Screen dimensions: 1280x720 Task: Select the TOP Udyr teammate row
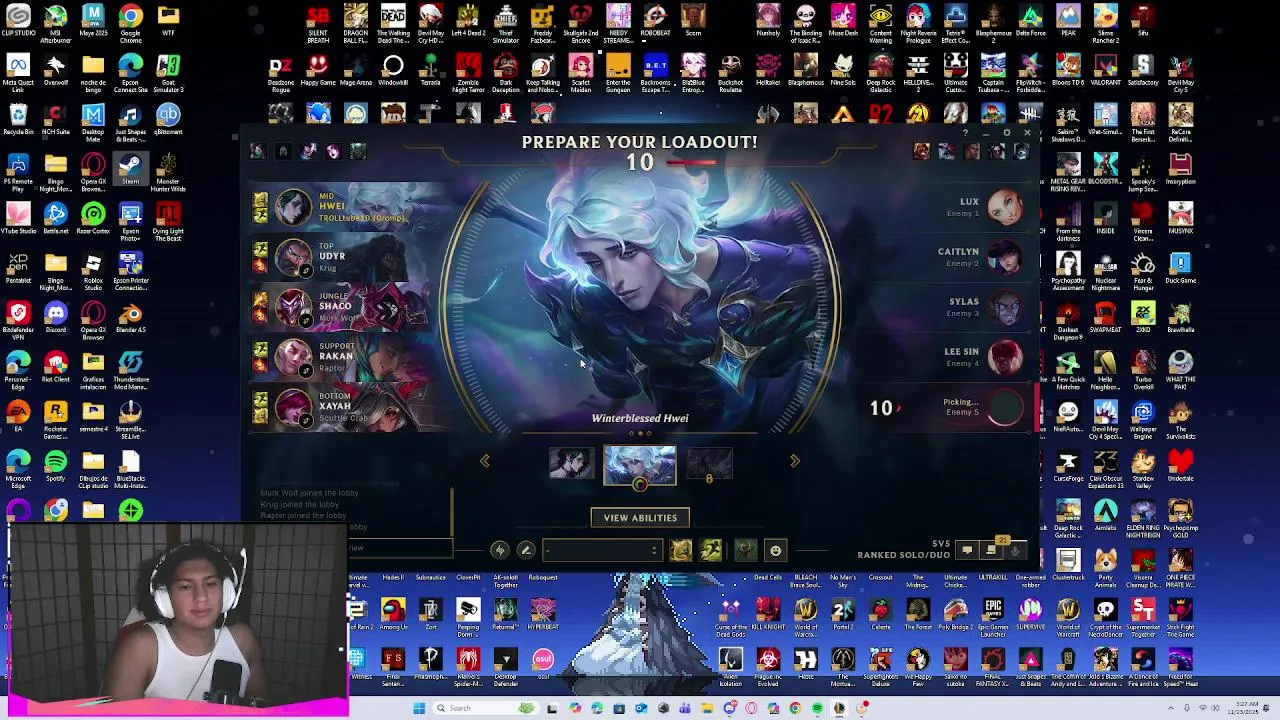345,257
